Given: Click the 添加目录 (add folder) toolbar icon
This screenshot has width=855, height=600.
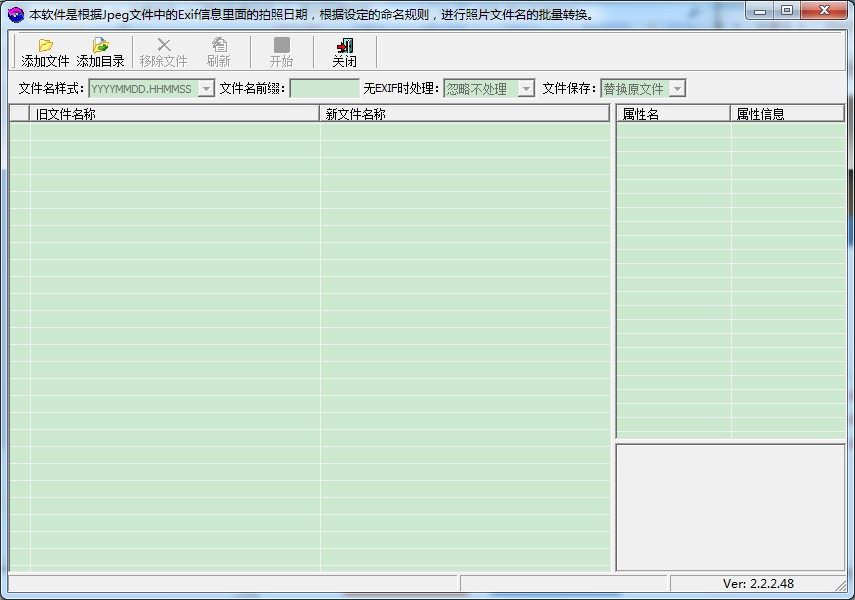Looking at the screenshot, I should pos(100,45).
